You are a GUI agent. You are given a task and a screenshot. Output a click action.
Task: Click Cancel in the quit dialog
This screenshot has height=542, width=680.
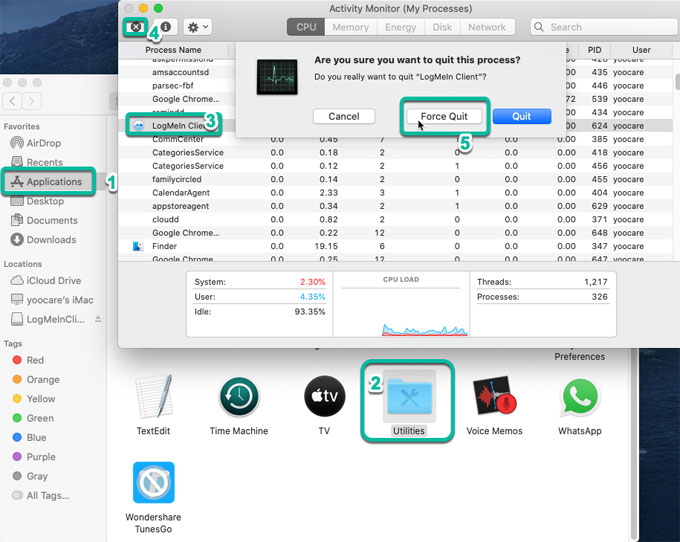tap(343, 117)
